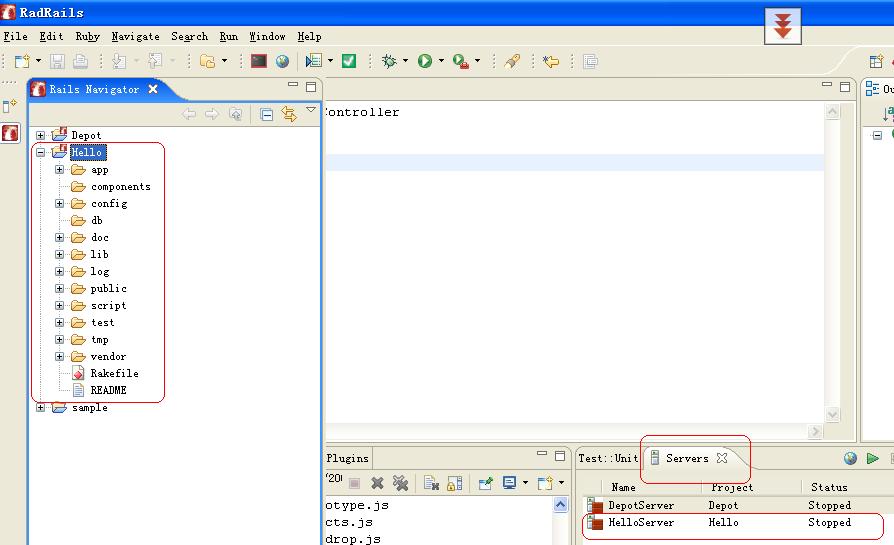Select the components folder

tap(121, 186)
